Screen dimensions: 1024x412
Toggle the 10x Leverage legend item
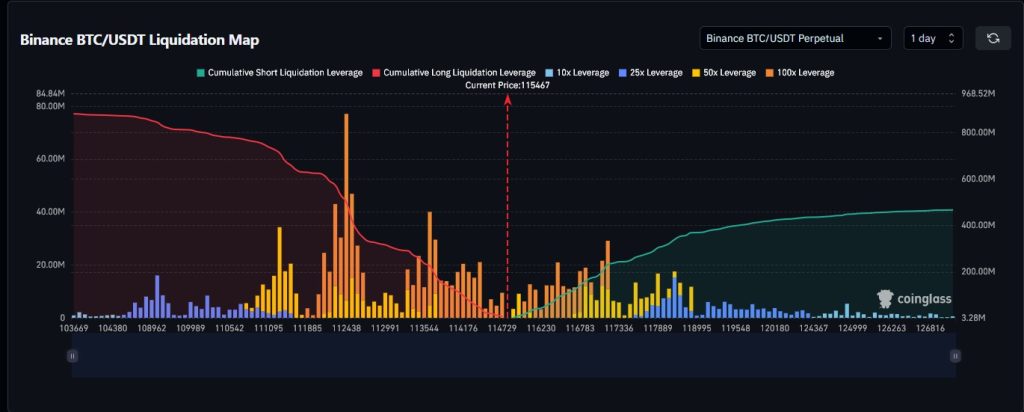click(x=579, y=73)
